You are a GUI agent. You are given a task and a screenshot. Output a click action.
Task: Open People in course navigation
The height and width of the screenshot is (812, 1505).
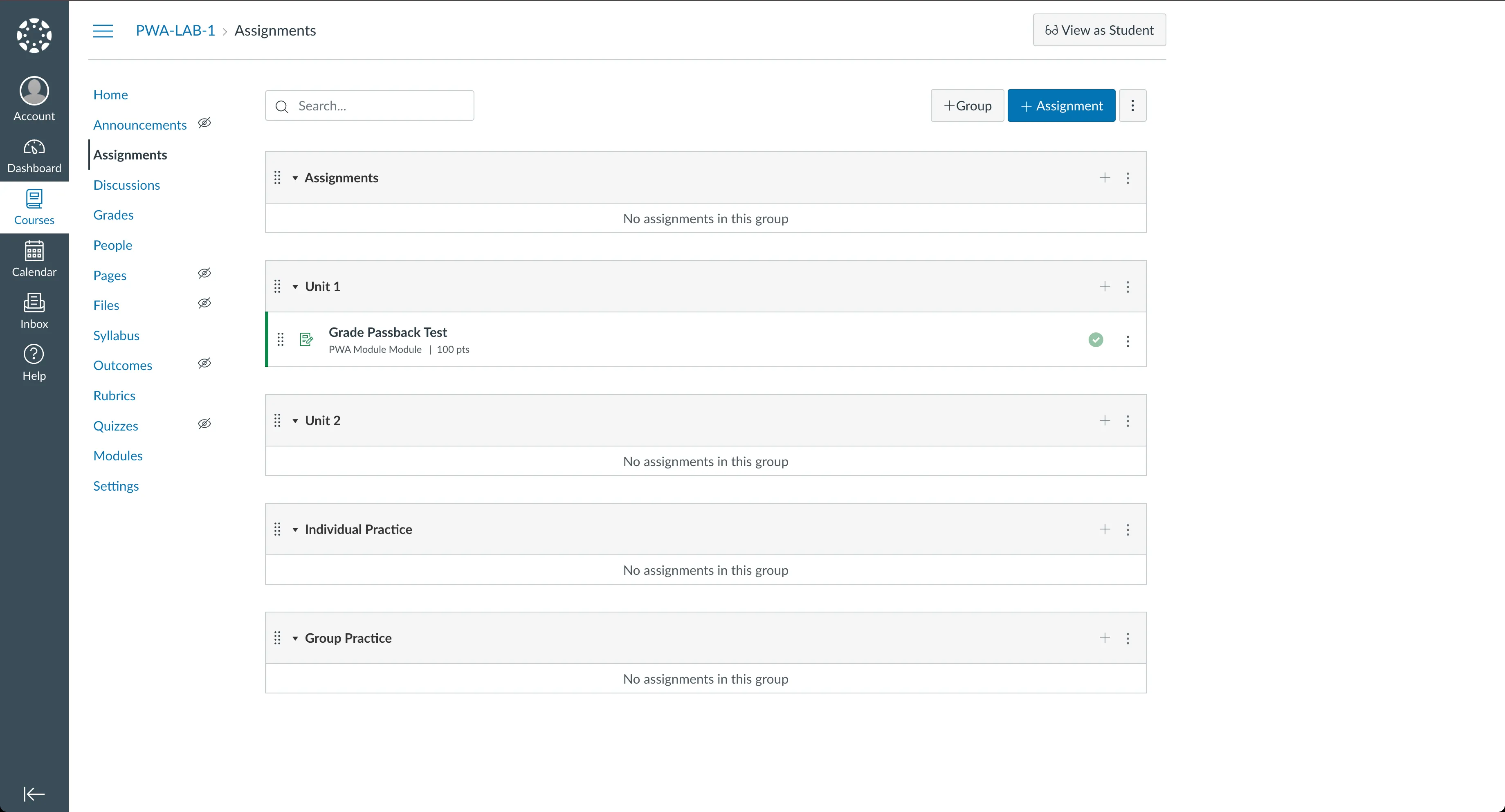point(113,245)
